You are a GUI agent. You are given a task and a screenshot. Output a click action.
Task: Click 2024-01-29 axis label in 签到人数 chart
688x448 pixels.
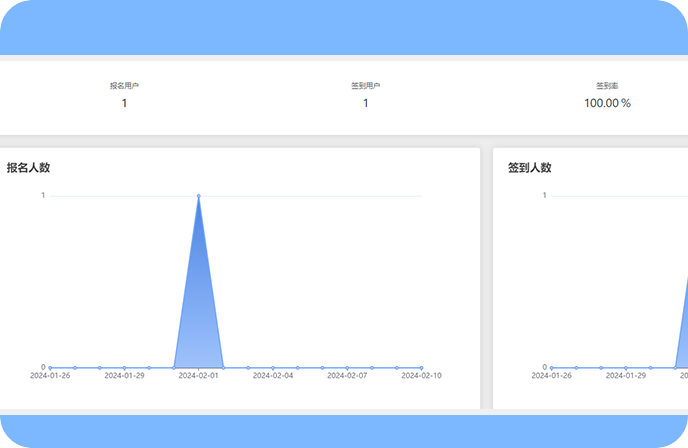coord(625,376)
